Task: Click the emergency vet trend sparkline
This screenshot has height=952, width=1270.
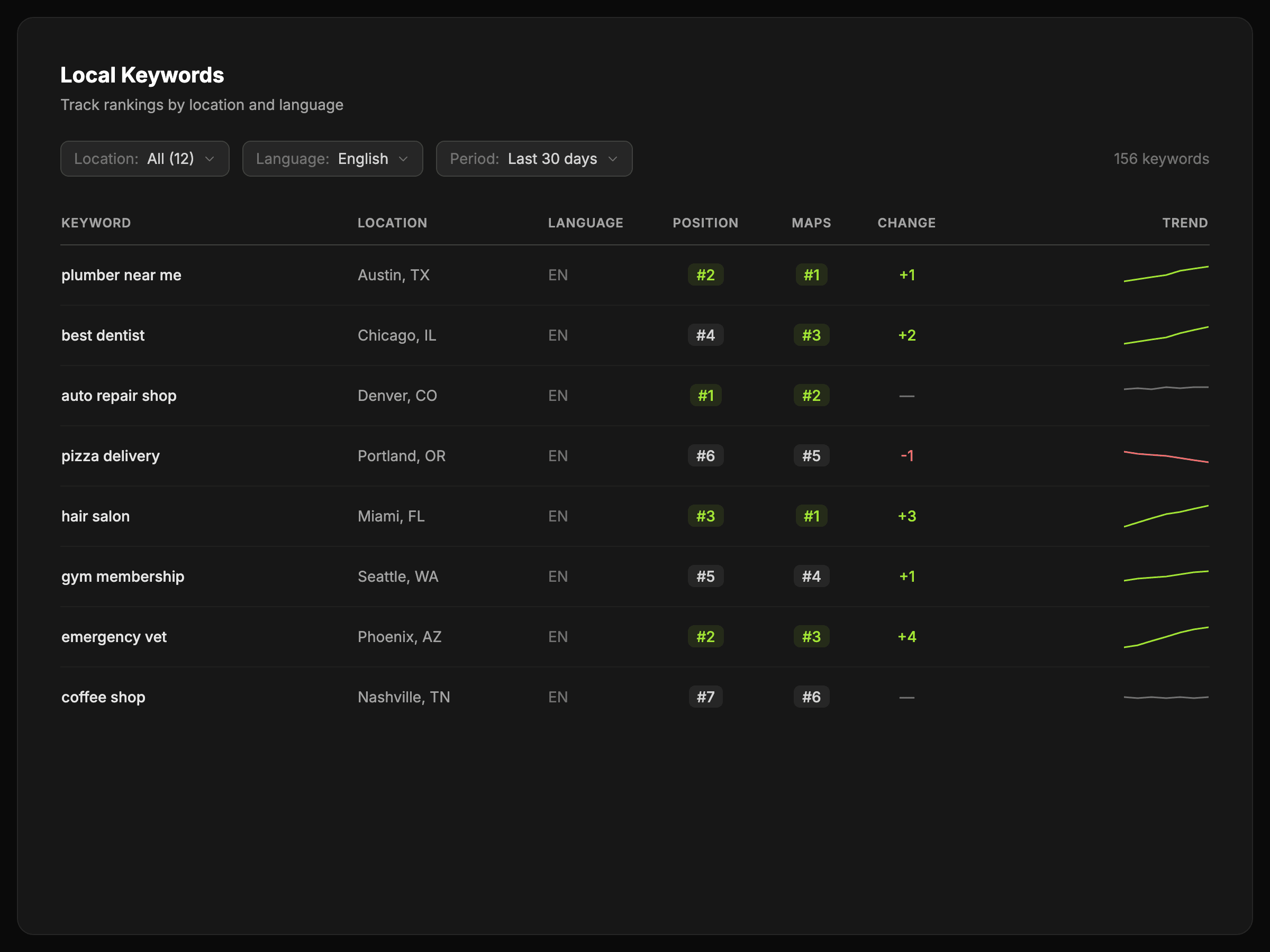Action: click(x=1166, y=637)
